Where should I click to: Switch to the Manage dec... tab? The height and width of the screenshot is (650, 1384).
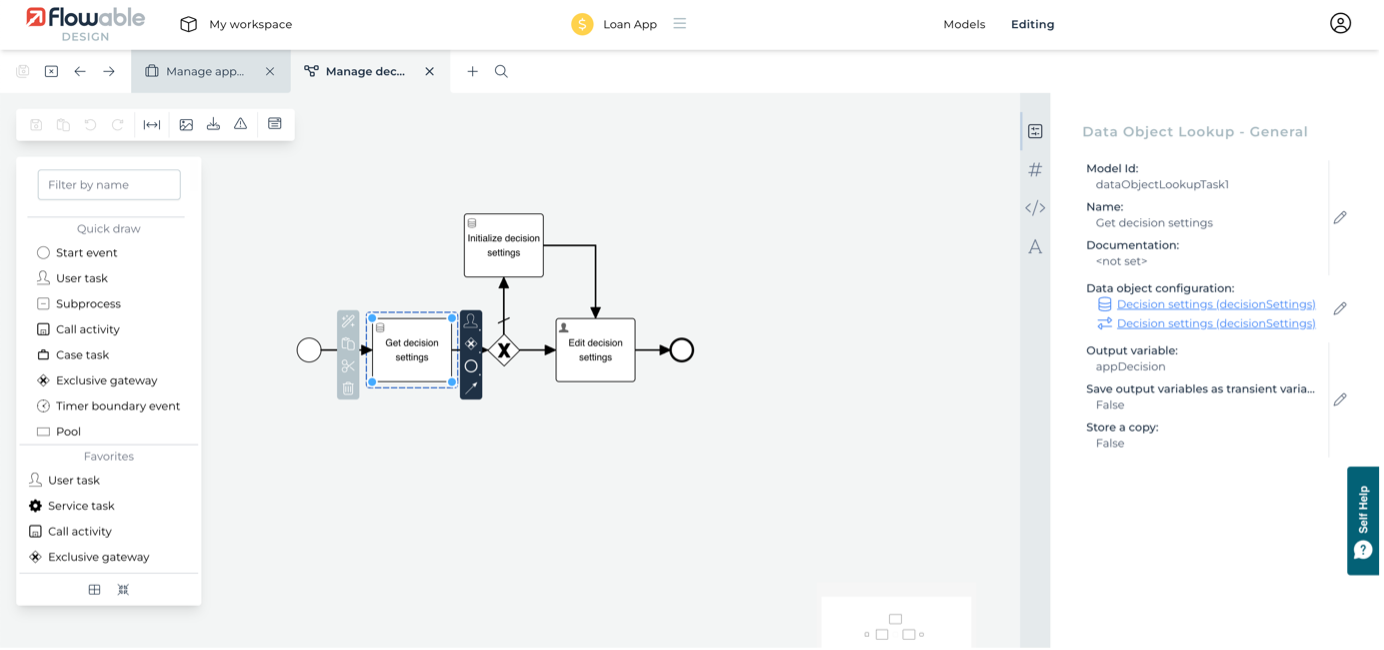[x=365, y=71]
